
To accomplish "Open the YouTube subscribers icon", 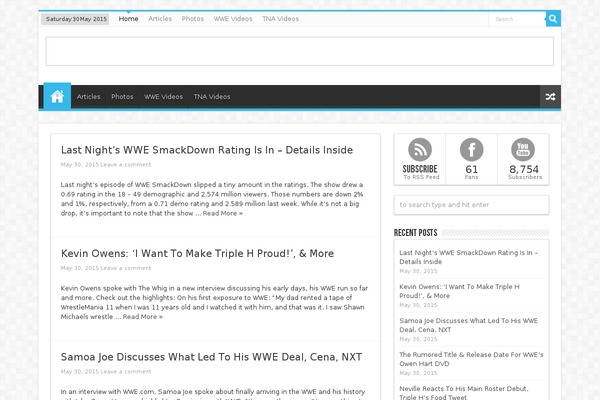I will pyautogui.click(x=523, y=149).
